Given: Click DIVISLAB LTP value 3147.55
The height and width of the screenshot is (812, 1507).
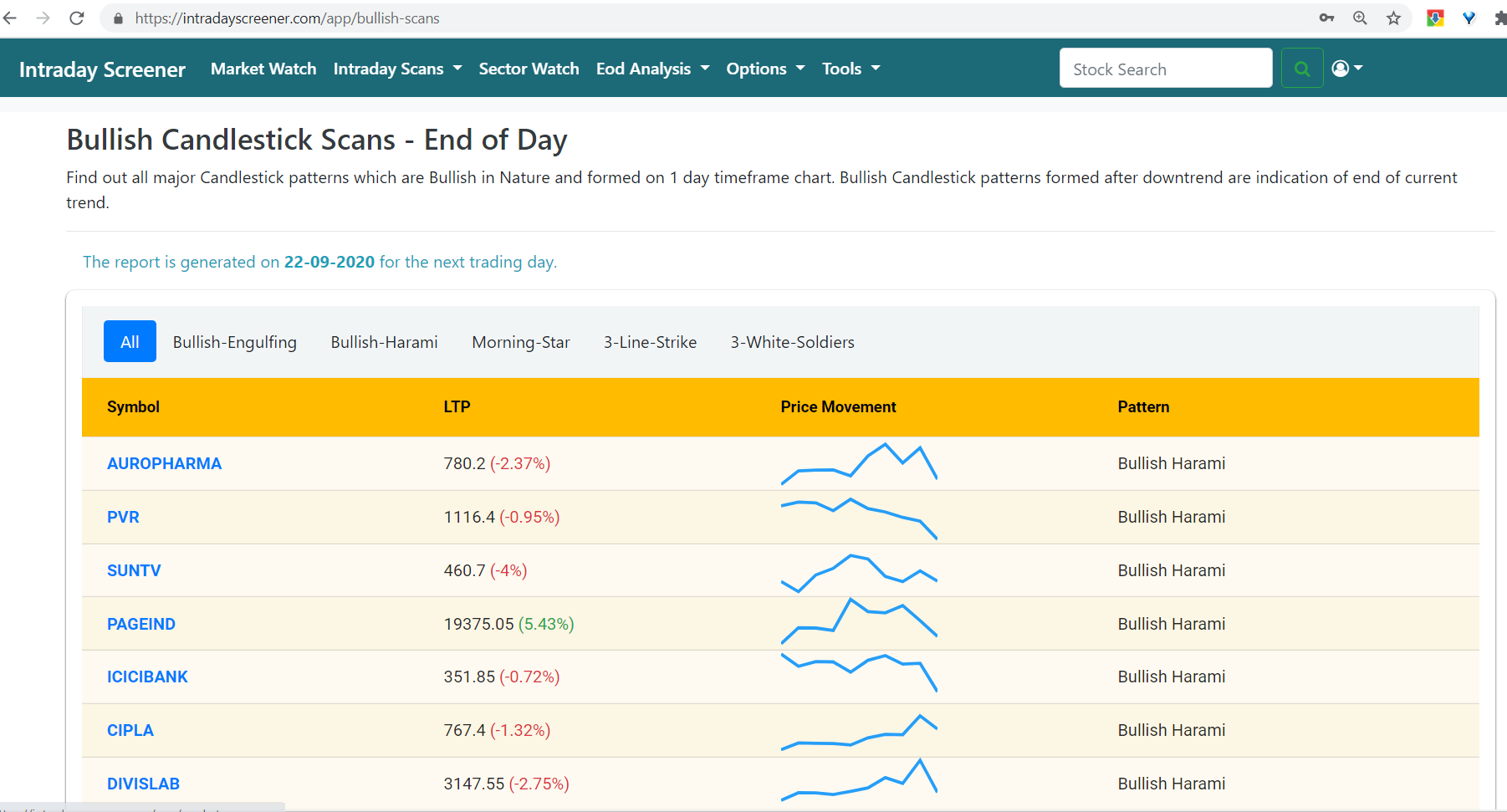Looking at the screenshot, I should (474, 784).
